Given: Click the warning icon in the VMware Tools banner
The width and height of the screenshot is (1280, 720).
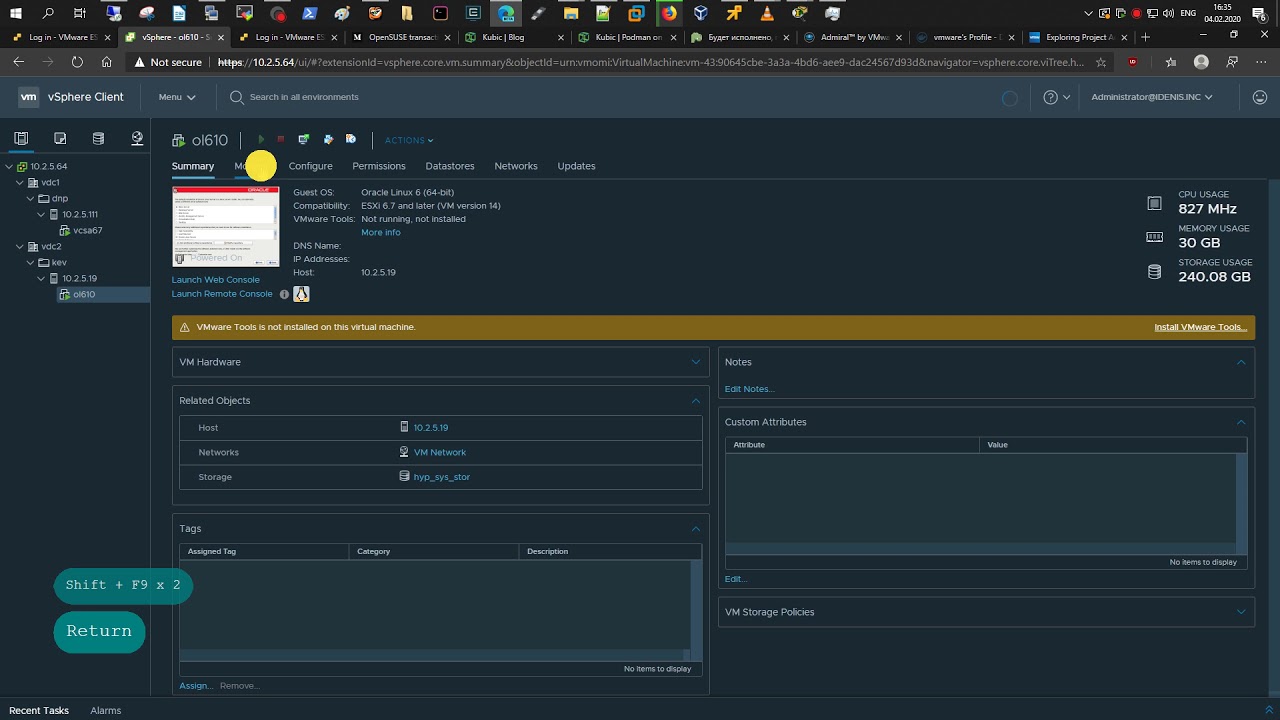Looking at the screenshot, I should point(184,327).
